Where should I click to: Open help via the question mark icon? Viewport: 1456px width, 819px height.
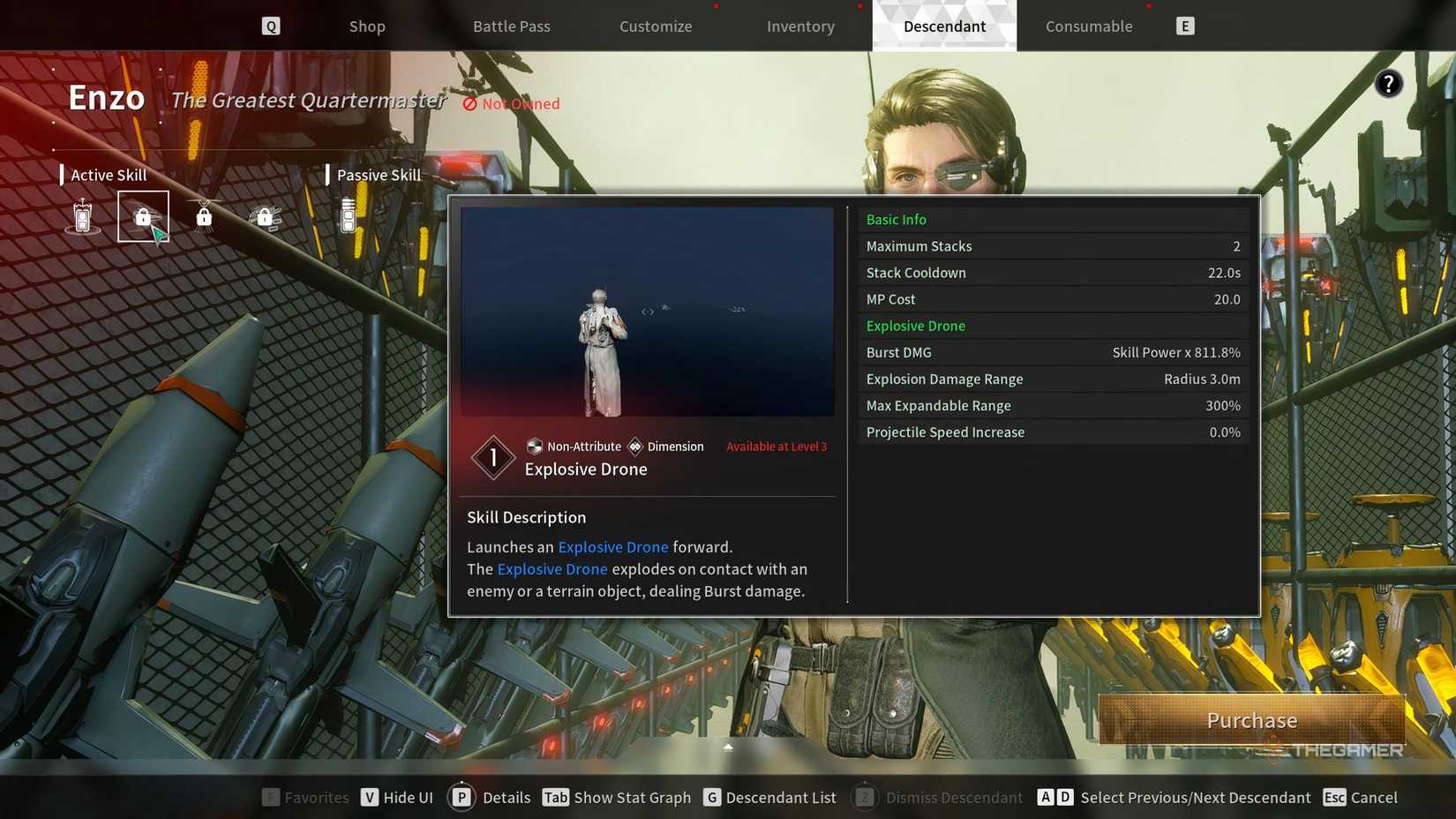point(1388,84)
